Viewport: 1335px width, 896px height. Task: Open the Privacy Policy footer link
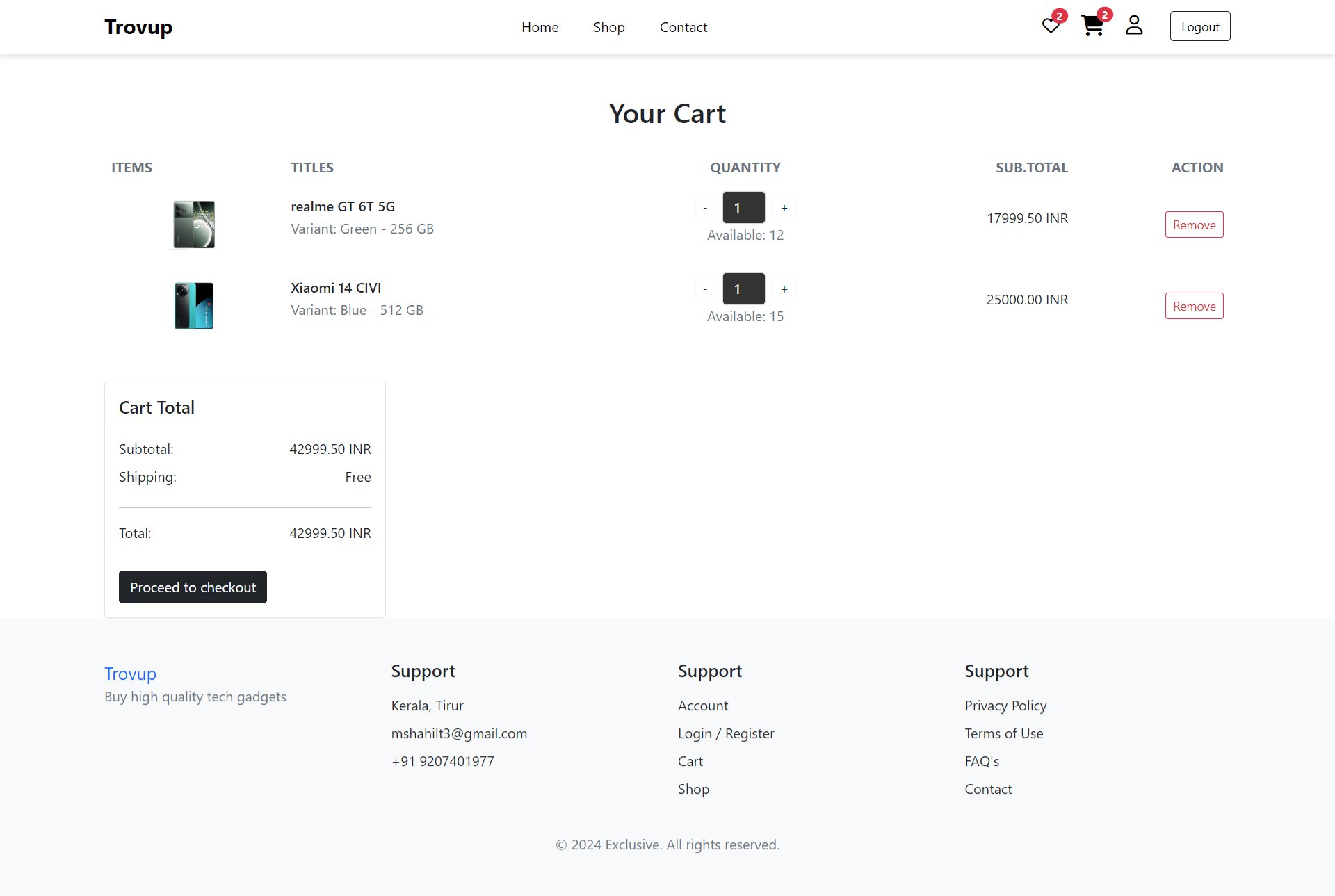click(1005, 706)
